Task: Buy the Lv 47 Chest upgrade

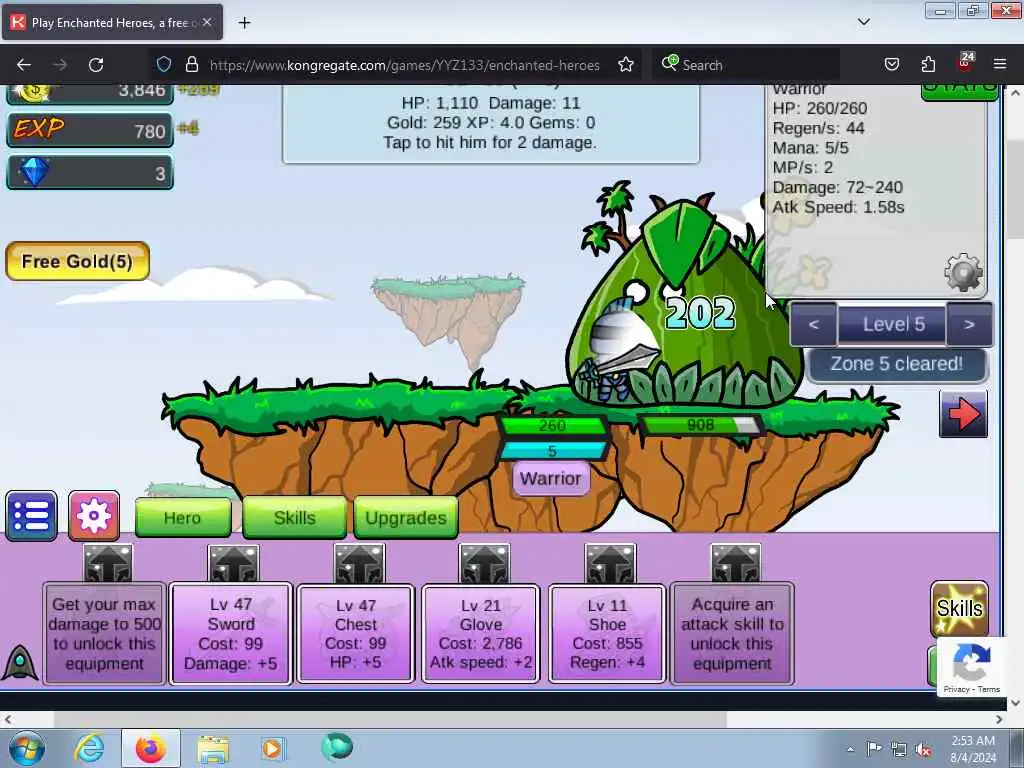Action: pos(356,633)
